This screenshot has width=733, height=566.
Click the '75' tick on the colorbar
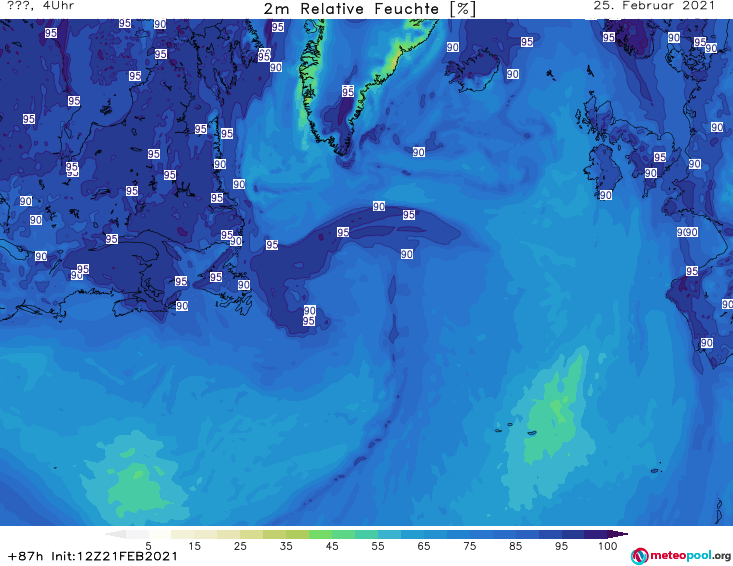point(469,545)
